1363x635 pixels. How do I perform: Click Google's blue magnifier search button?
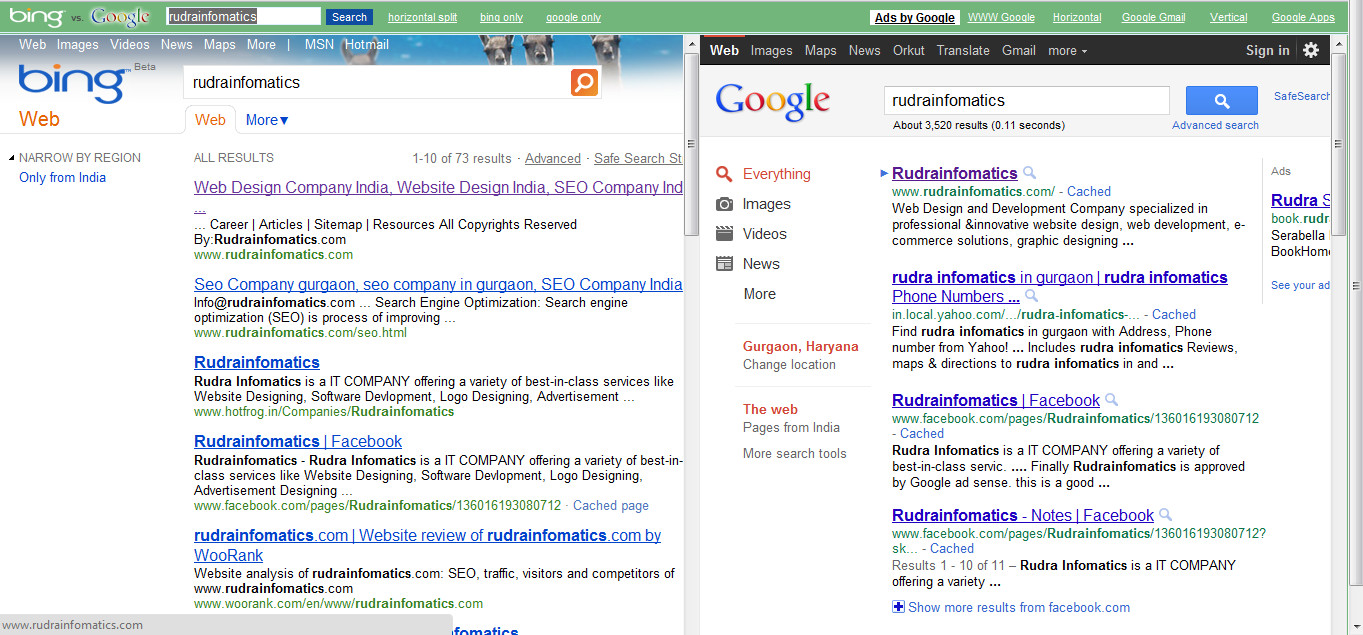pyautogui.click(x=1221, y=100)
